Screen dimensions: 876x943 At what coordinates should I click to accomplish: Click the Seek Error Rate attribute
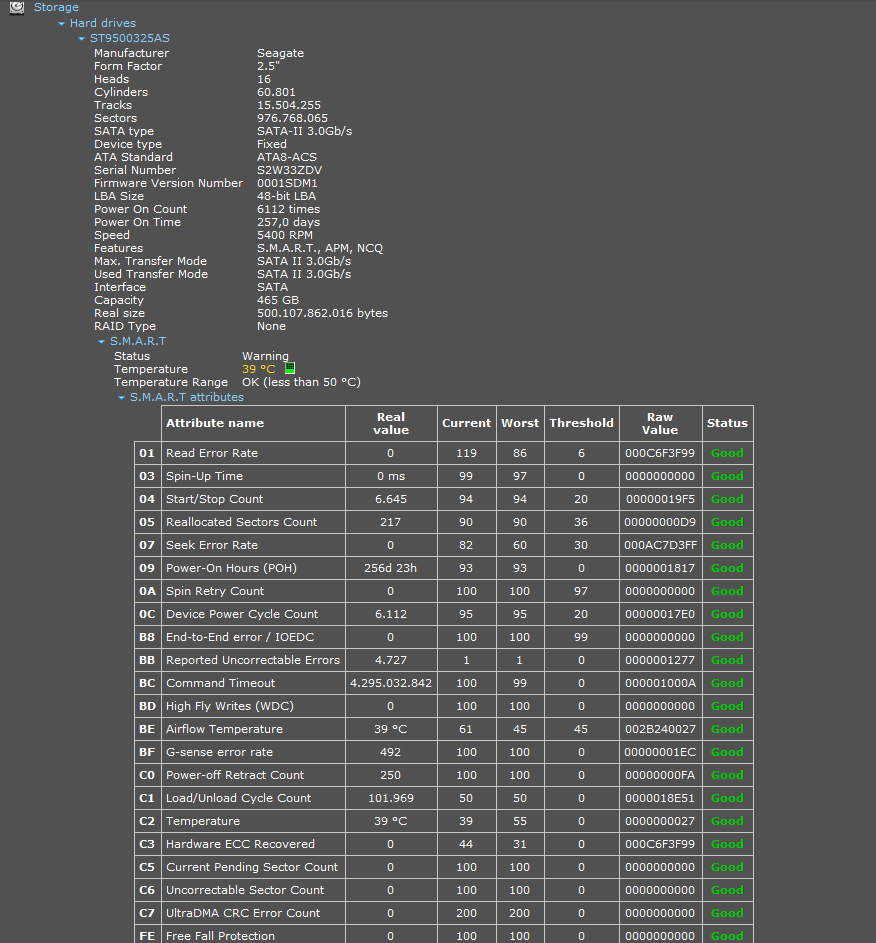coord(212,545)
